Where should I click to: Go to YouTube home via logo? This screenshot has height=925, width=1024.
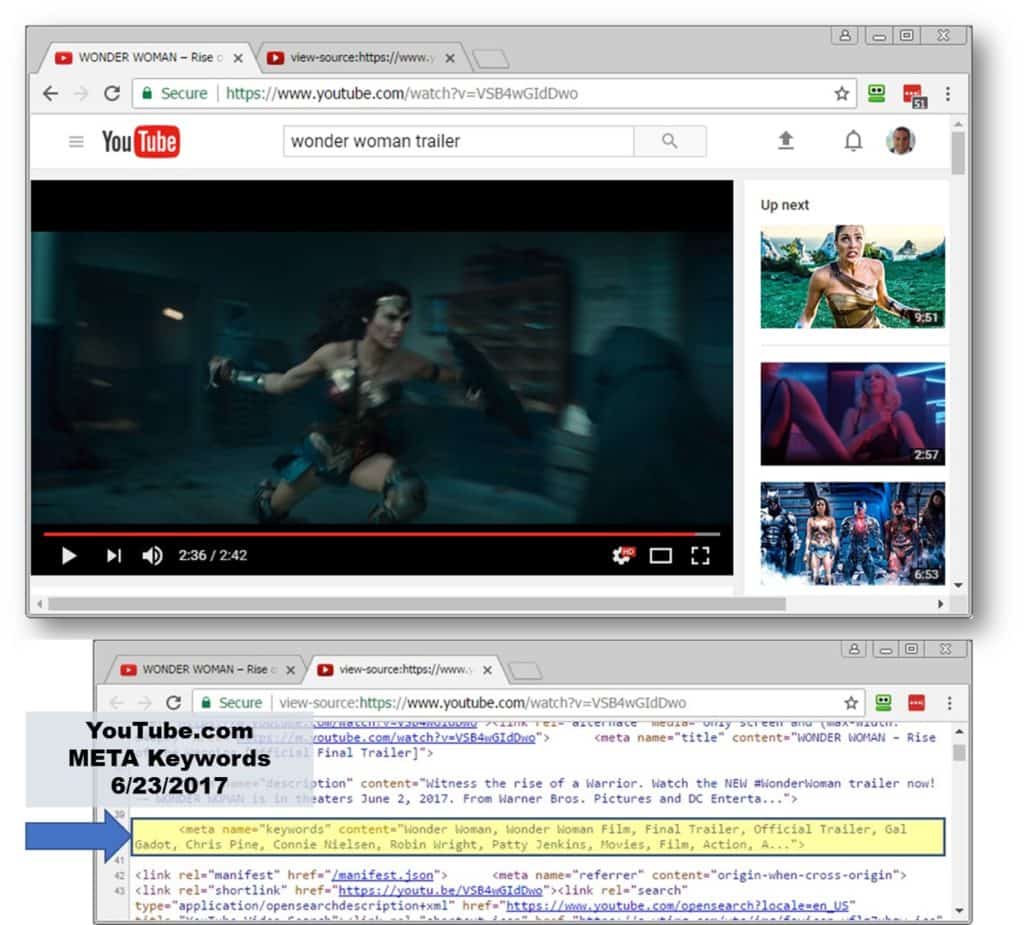coord(140,141)
